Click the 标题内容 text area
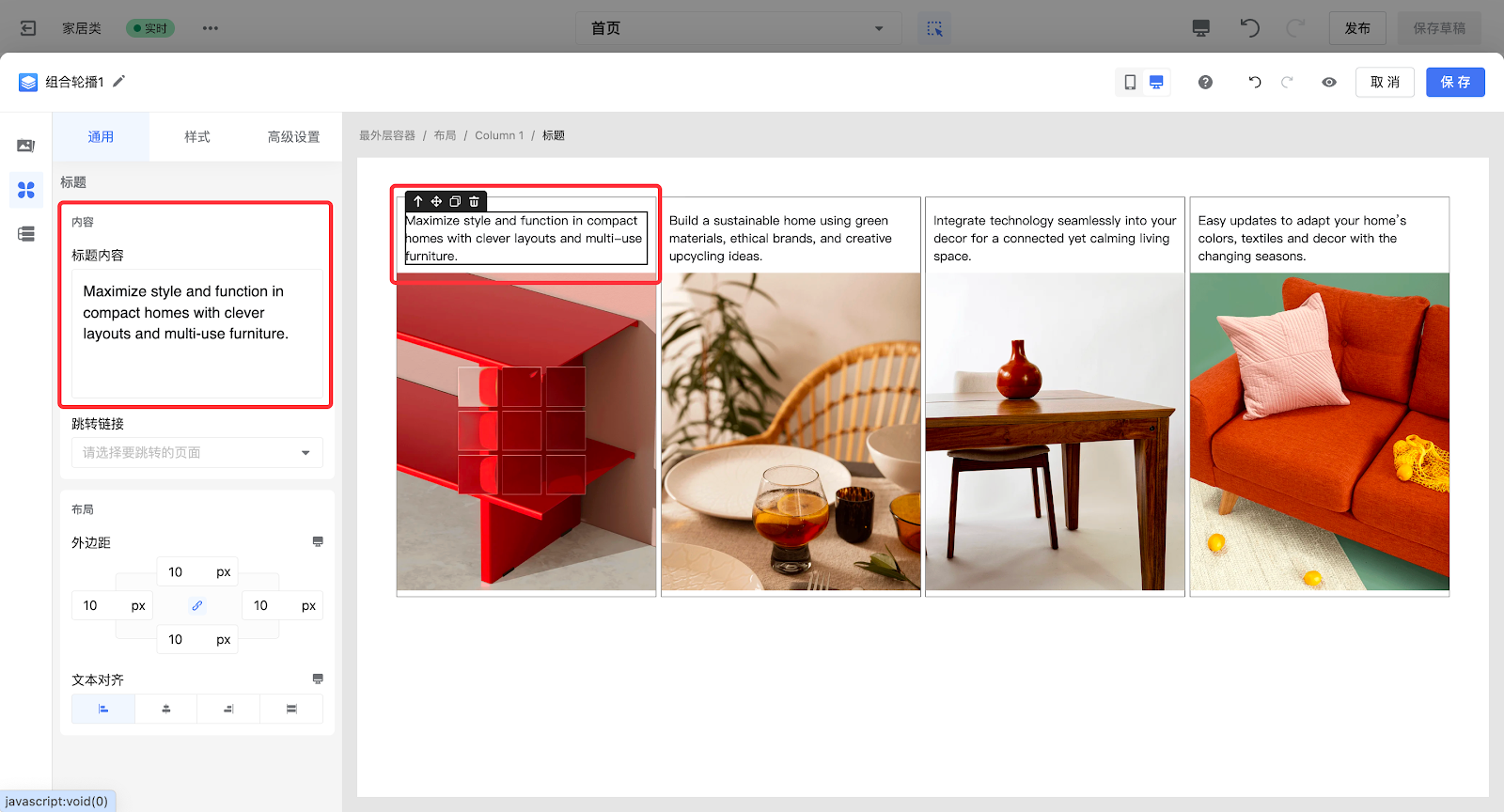1504x812 pixels. point(197,333)
